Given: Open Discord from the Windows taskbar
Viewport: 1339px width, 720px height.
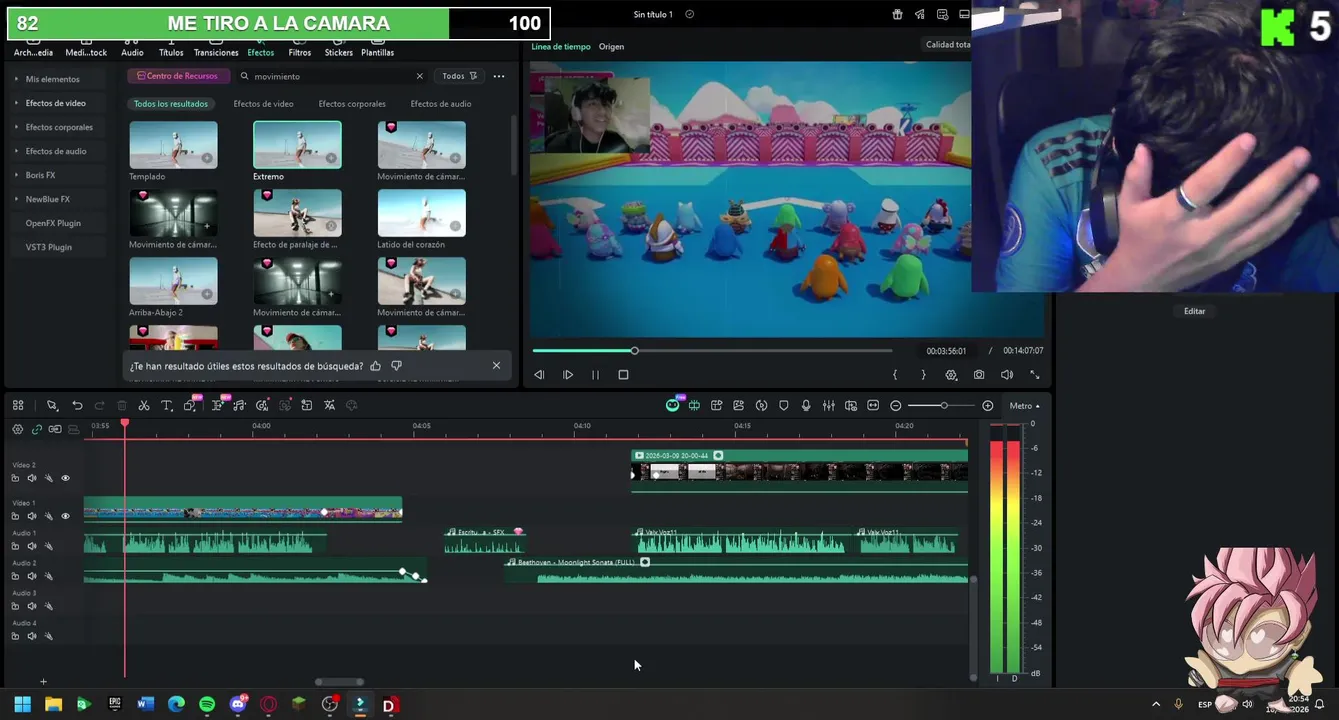Looking at the screenshot, I should pyautogui.click(x=238, y=704).
